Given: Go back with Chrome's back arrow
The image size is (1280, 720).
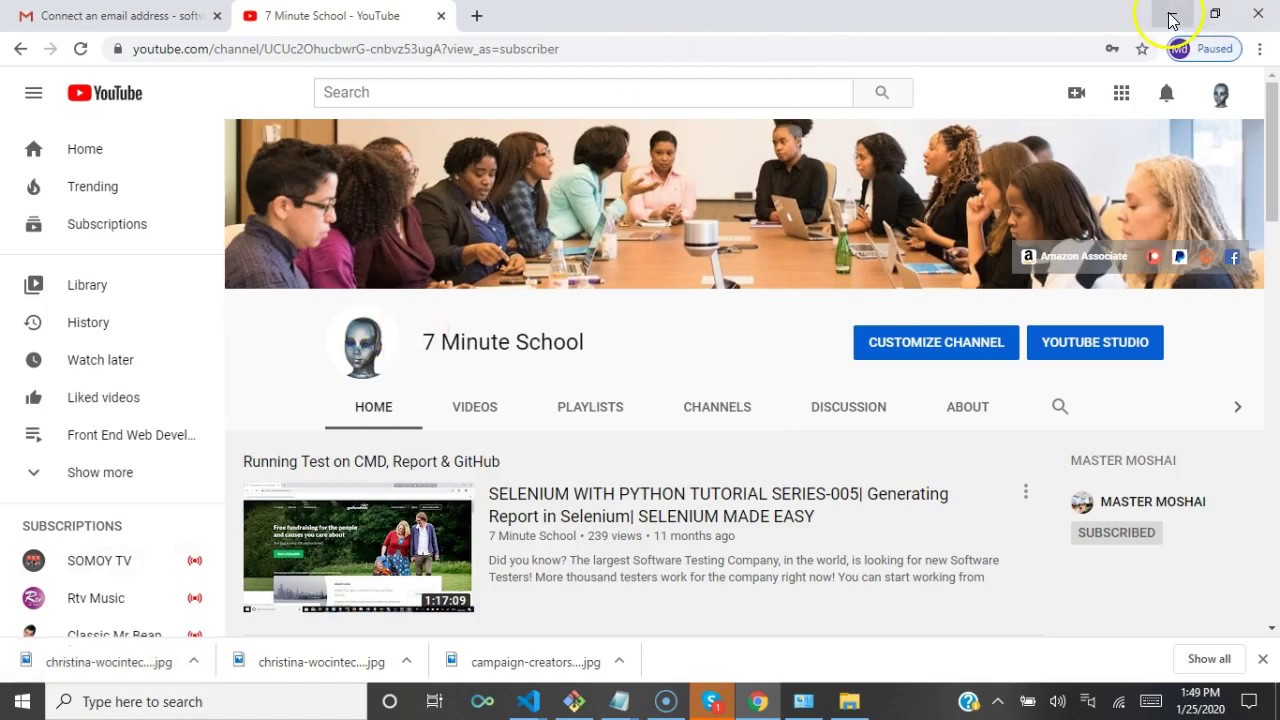Looking at the screenshot, I should [20, 49].
